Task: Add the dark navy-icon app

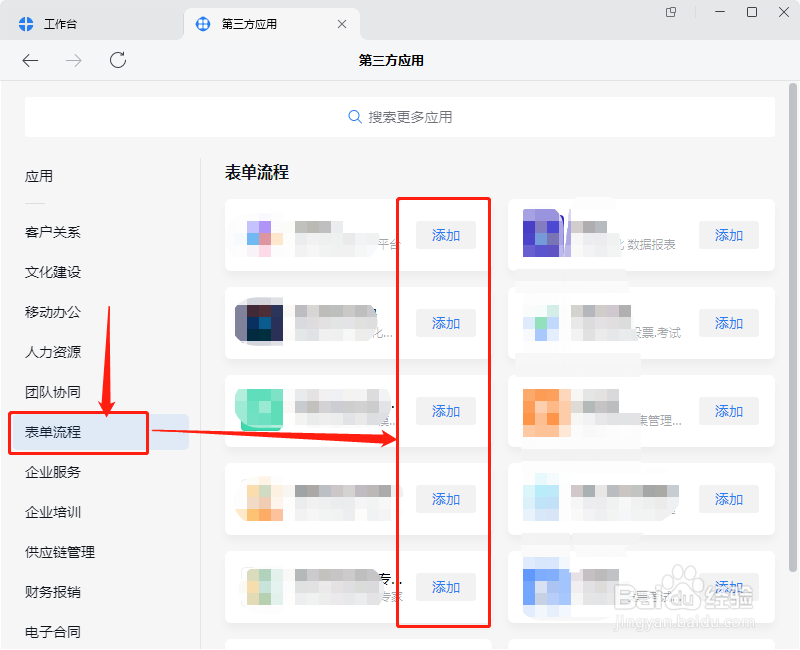Action: [x=445, y=323]
